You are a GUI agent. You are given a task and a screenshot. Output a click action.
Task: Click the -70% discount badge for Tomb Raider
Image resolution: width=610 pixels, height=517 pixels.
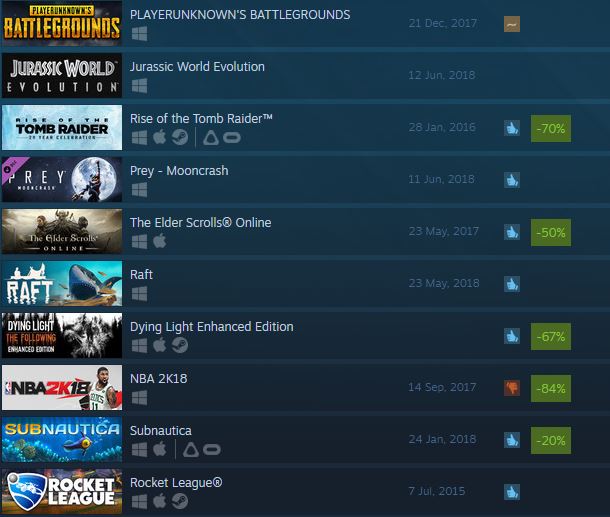[x=551, y=128]
